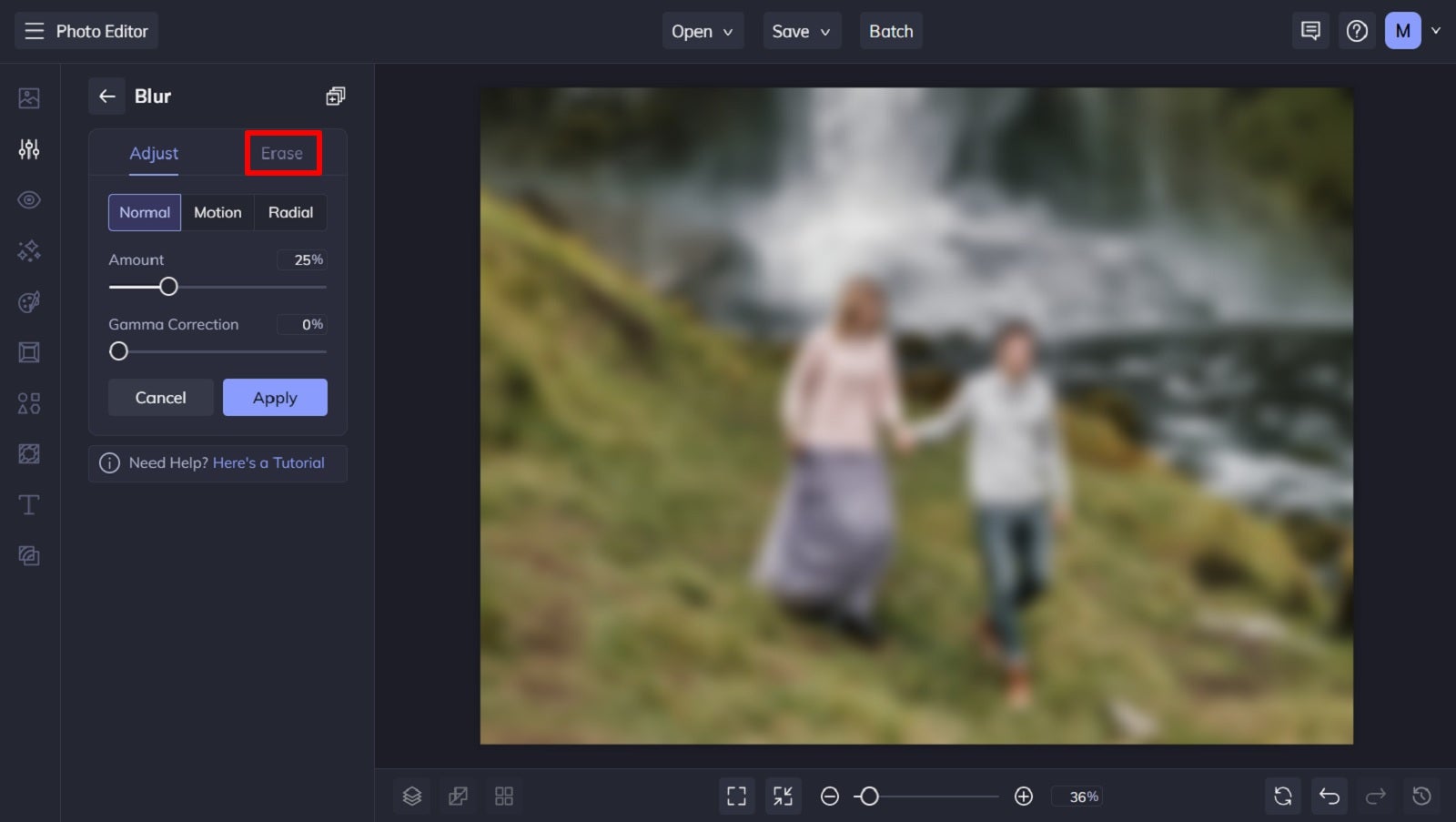Screen dimensions: 1456x822
Task: Select the Edit adjustments tool in the sidebar
Action: point(28,148)
